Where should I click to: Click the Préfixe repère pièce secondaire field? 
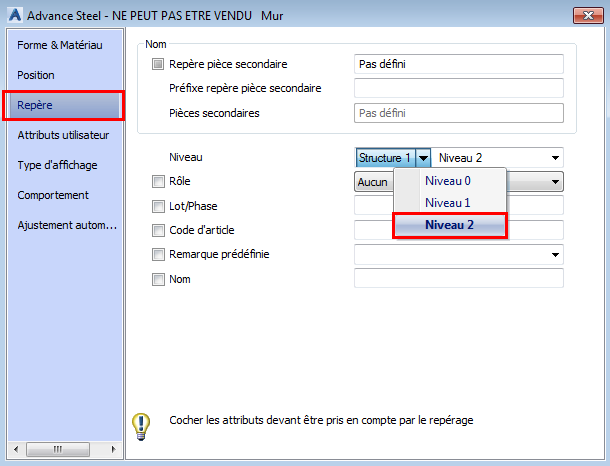[459, 88]
